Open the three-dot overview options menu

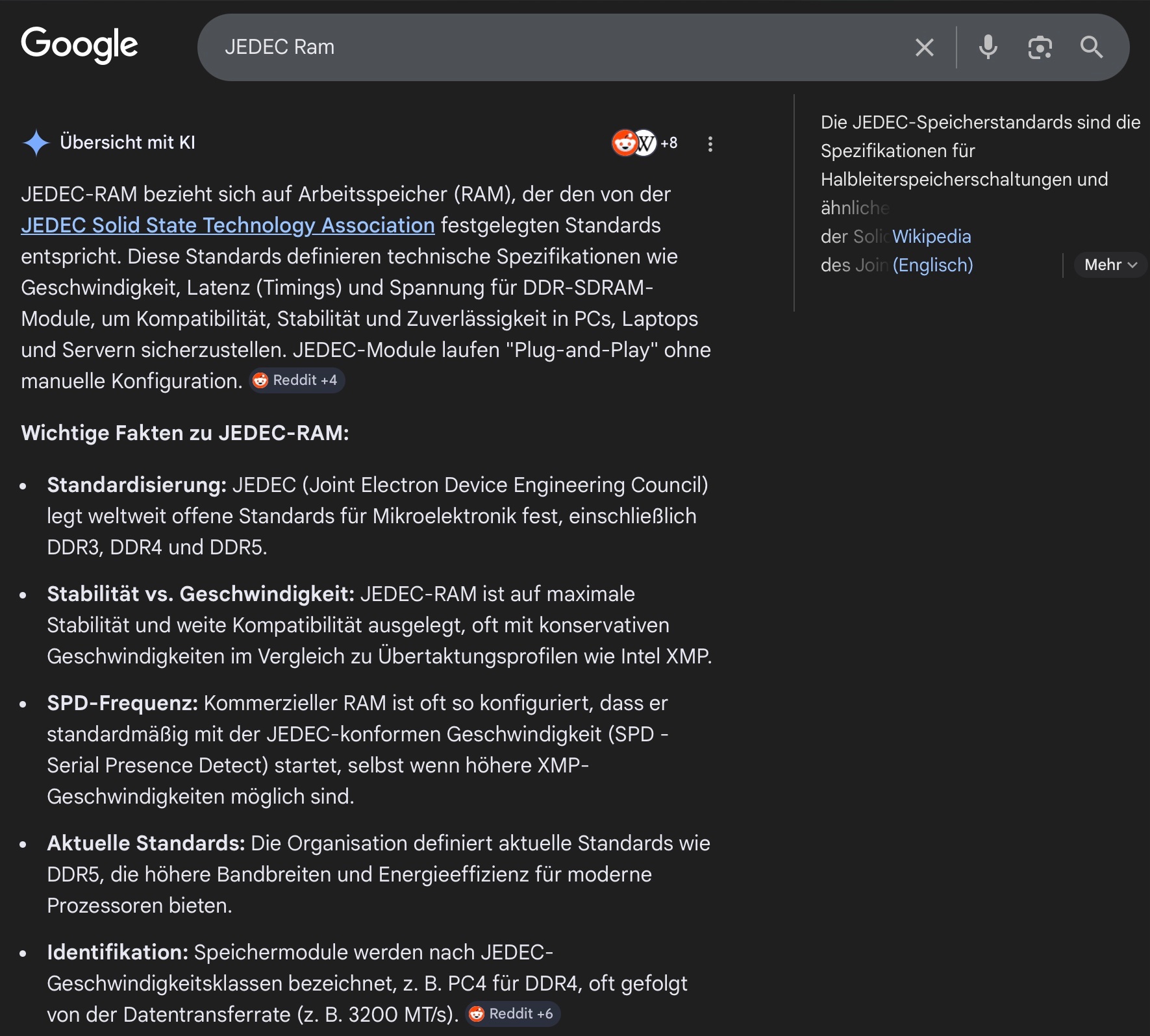(x=710, y=144)
